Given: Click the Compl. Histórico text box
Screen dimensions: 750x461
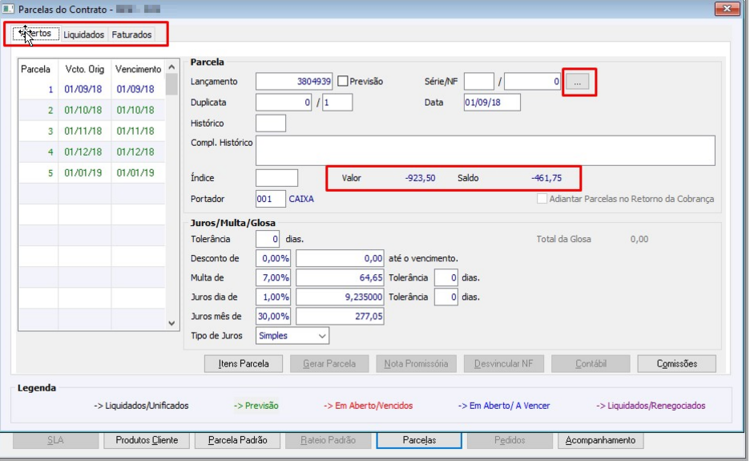Looking at the screenshot, I should pyautogui.click(x=485, y=150).
